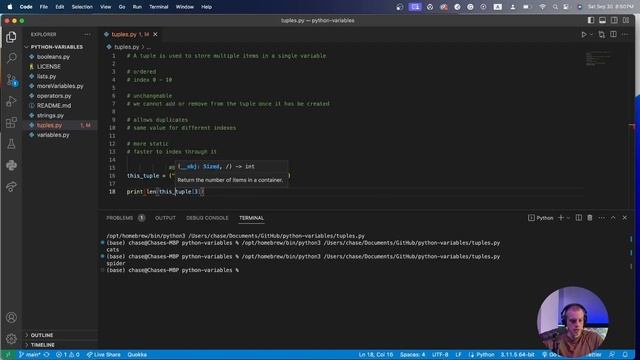Open Run and Debug view
The image size is (640, 360).
[x=11, y=101]
